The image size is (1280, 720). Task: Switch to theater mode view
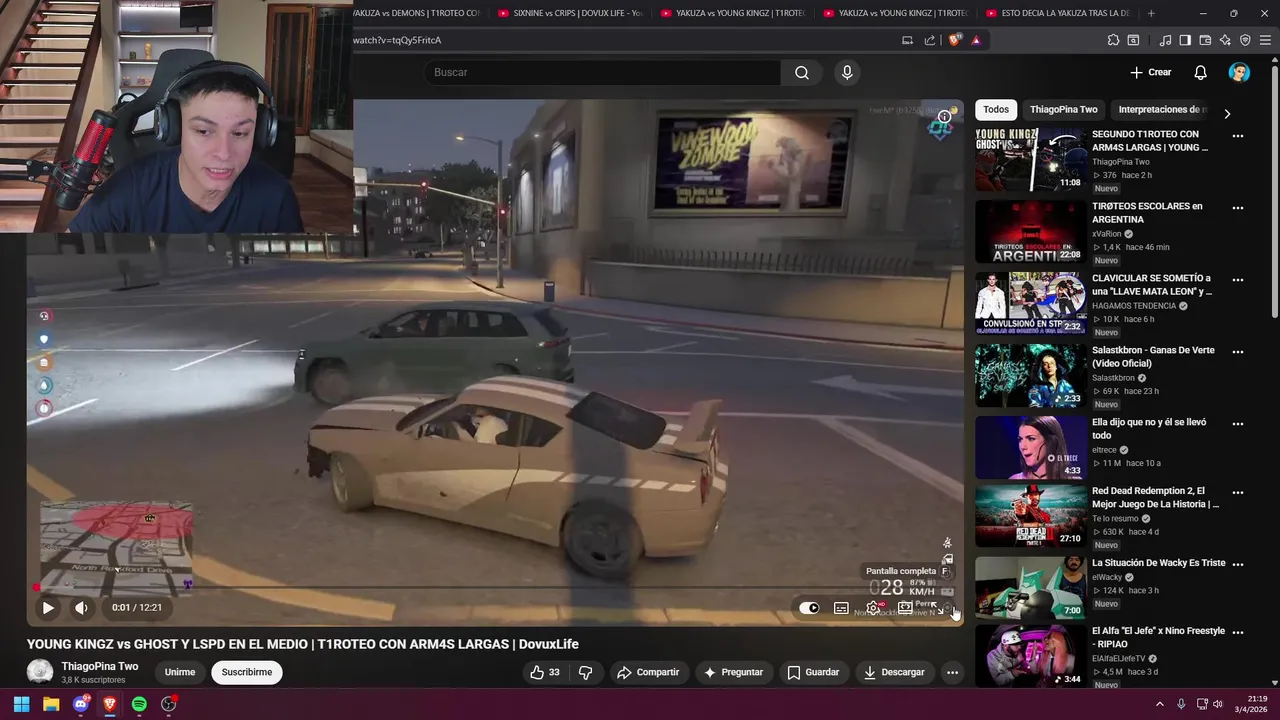pyautogui.click(x=905, y=608)
